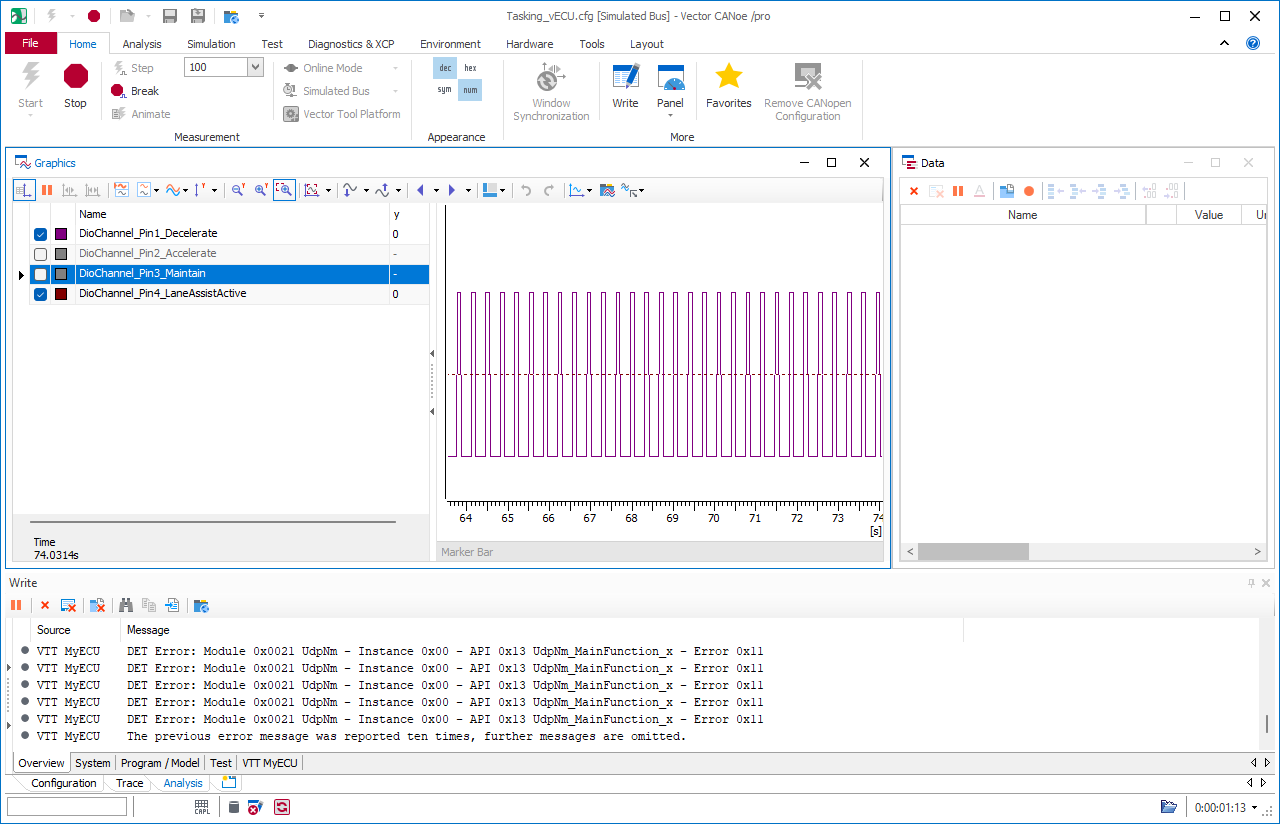
Task: Open the Diagnostics & XCP ribbon tab
Action: pyautogui.click(x=351, y=44)
